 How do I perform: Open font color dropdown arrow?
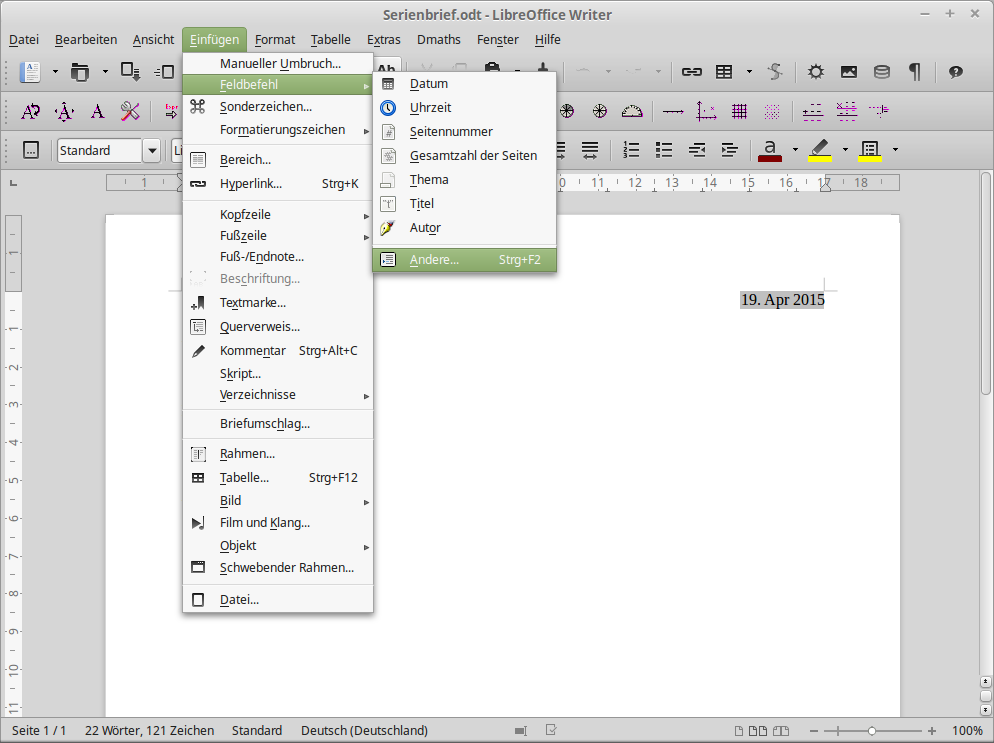(795, 150)
